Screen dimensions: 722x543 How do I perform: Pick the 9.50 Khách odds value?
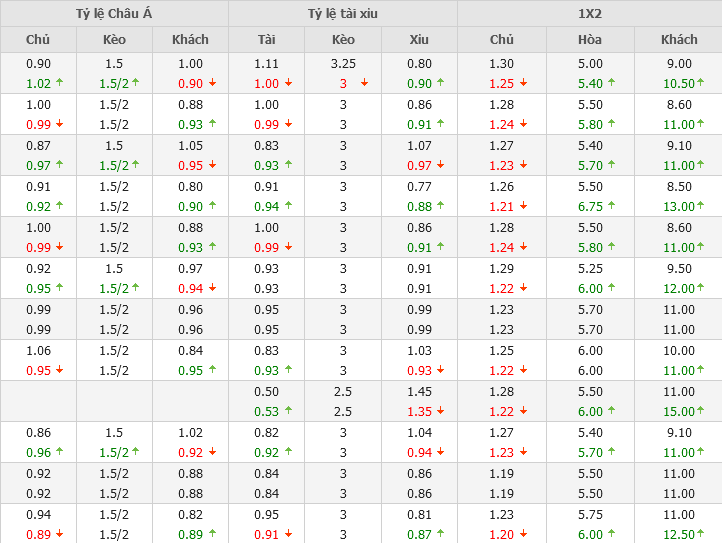679,268
